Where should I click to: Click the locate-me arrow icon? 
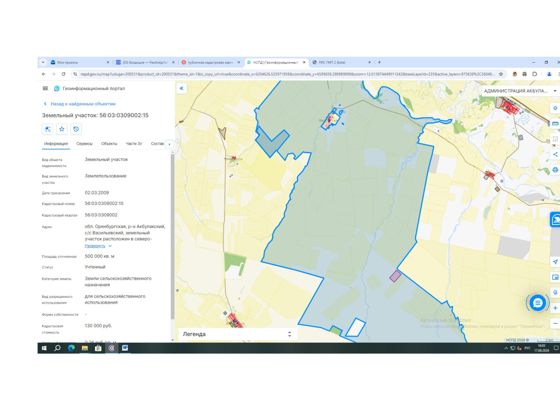point(555,261)
